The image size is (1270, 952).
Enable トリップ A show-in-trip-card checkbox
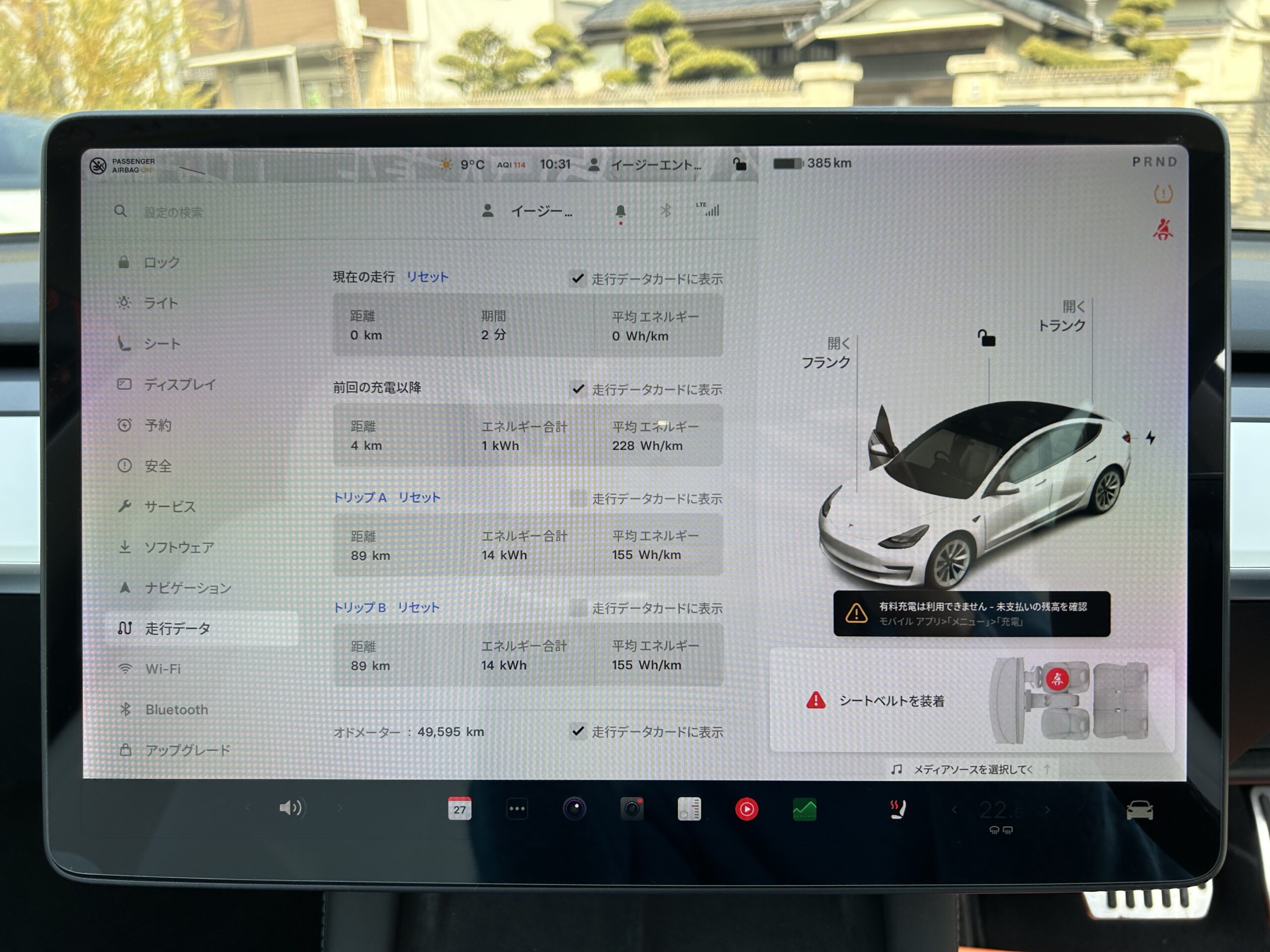click(578, 498)
